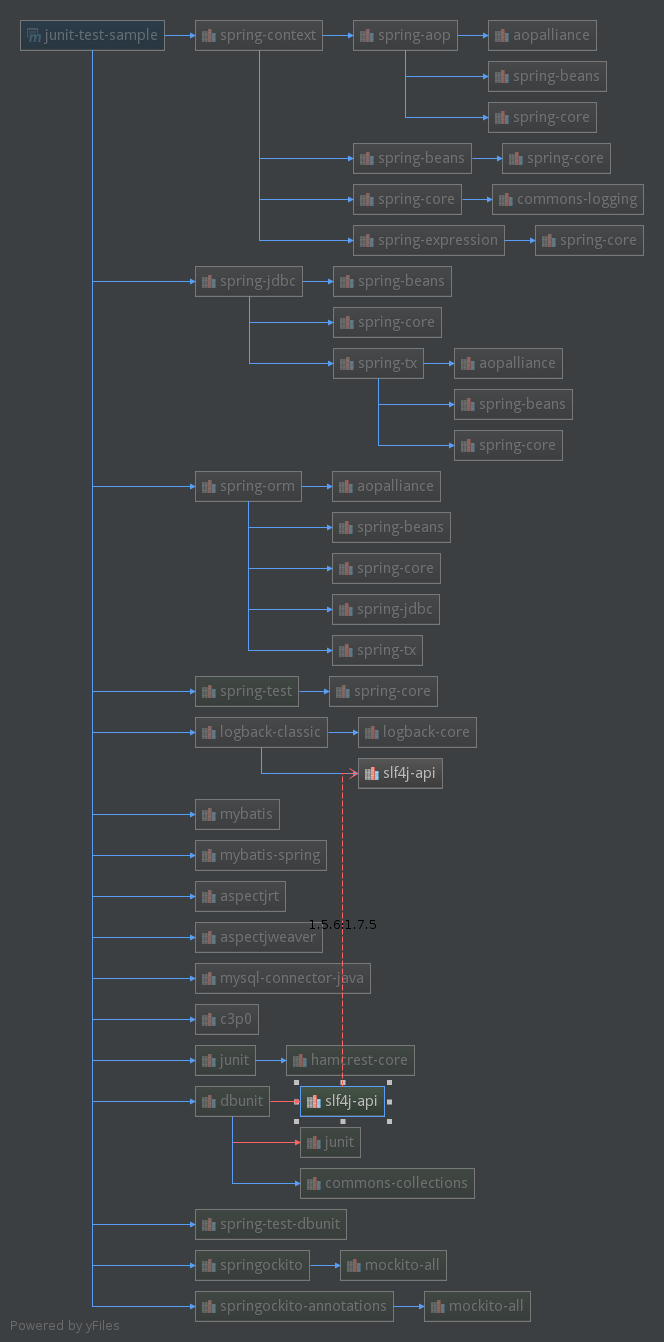
Task: Click mockito-all node beside springockito
Action: tap(394, 1265)
